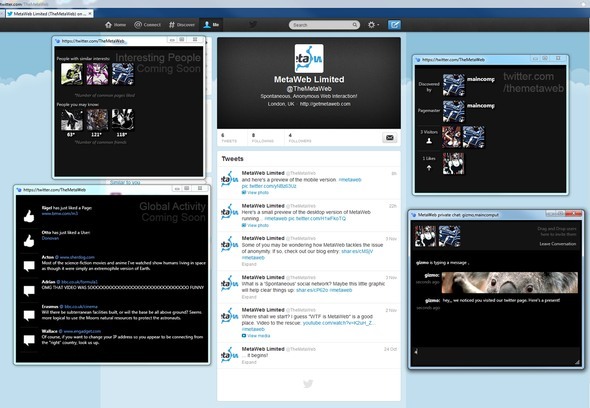
Task: Open the Home tab in Twitter navbar
Action: point(116,25)
